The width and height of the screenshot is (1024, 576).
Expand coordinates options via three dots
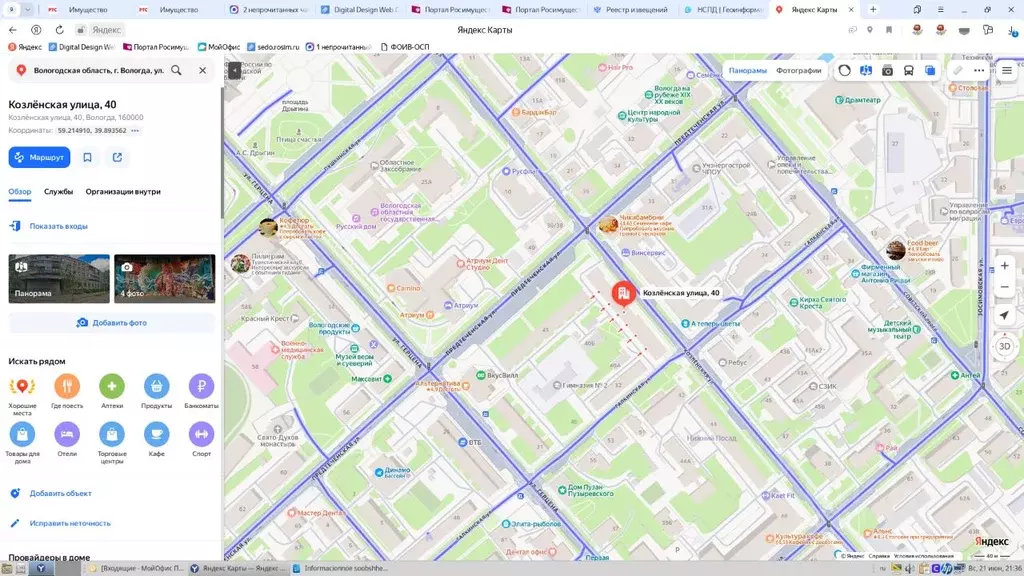pyautogui.click(x=135, y=131)
